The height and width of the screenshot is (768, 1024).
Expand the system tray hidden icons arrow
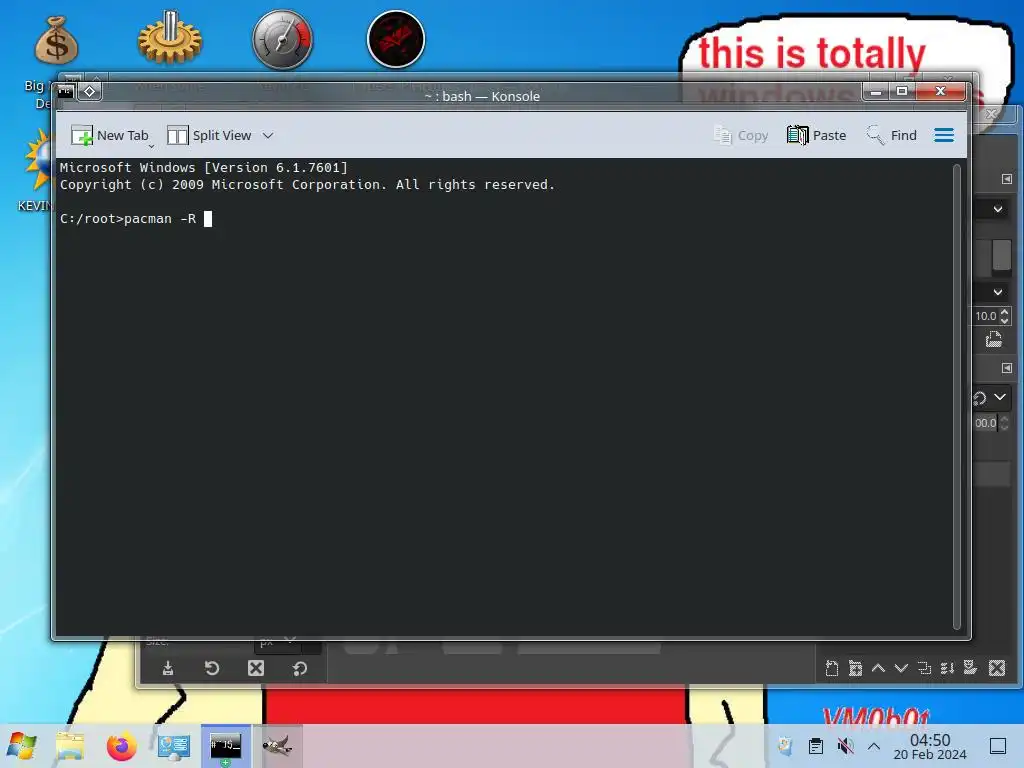coord(874,746)
